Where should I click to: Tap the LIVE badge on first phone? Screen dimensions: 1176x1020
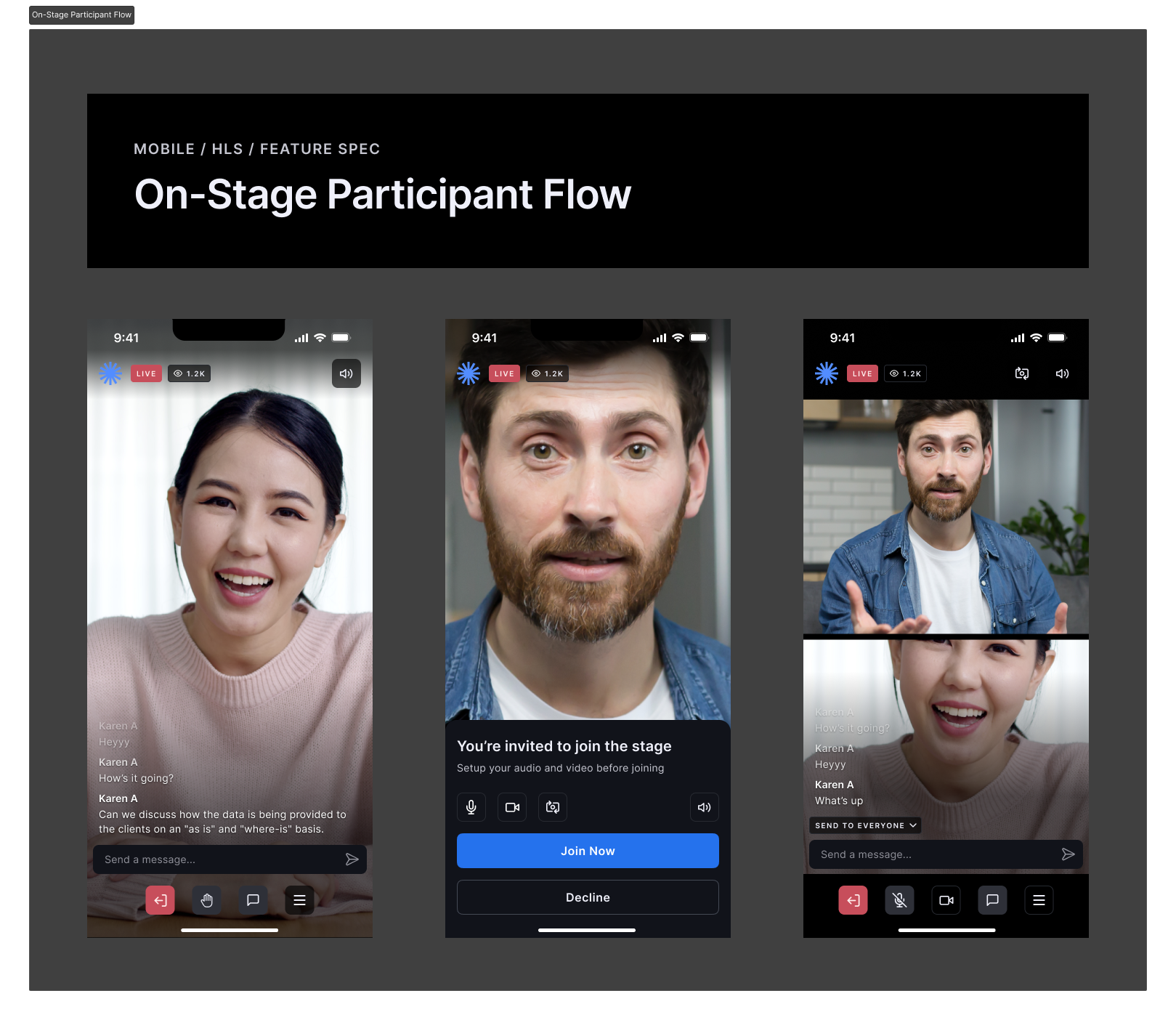point(146,373)
